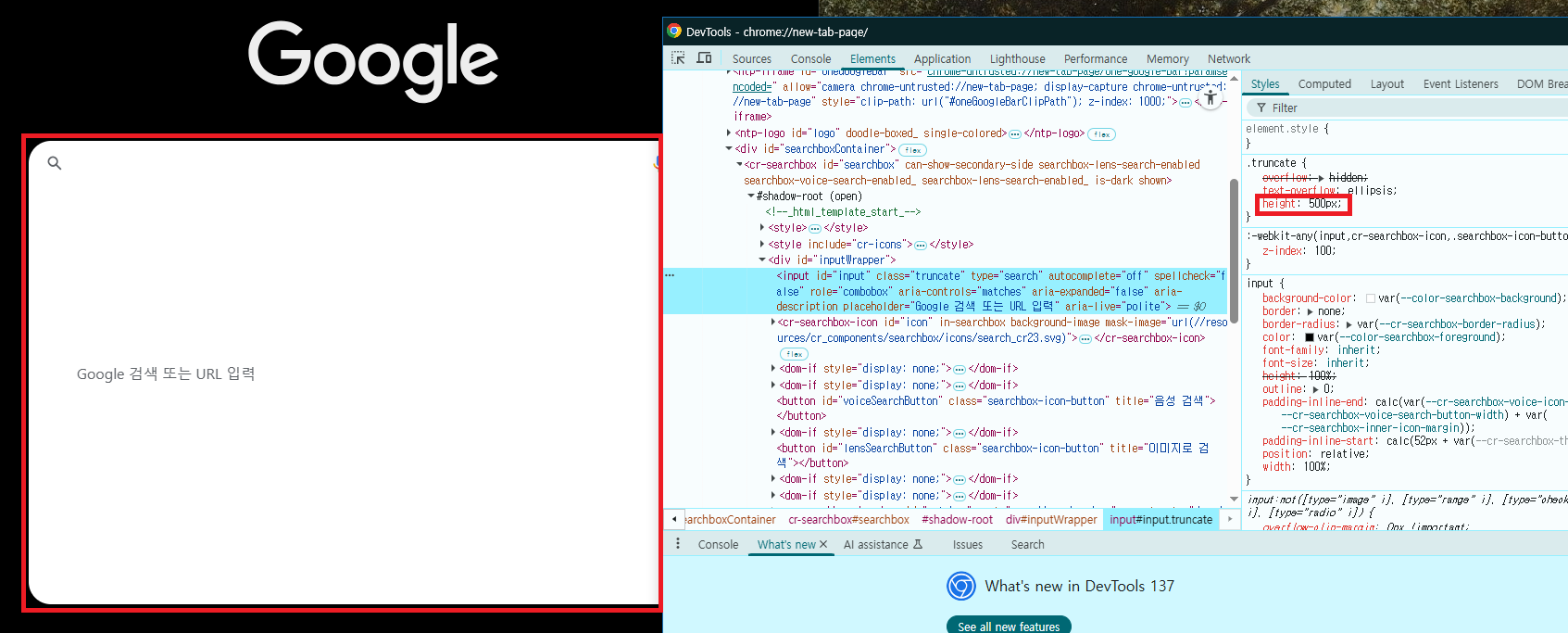Expand the cr-searchbox-icon element node
The height and width of the screenshot is (633, 1568).
[x=773, y=323]
